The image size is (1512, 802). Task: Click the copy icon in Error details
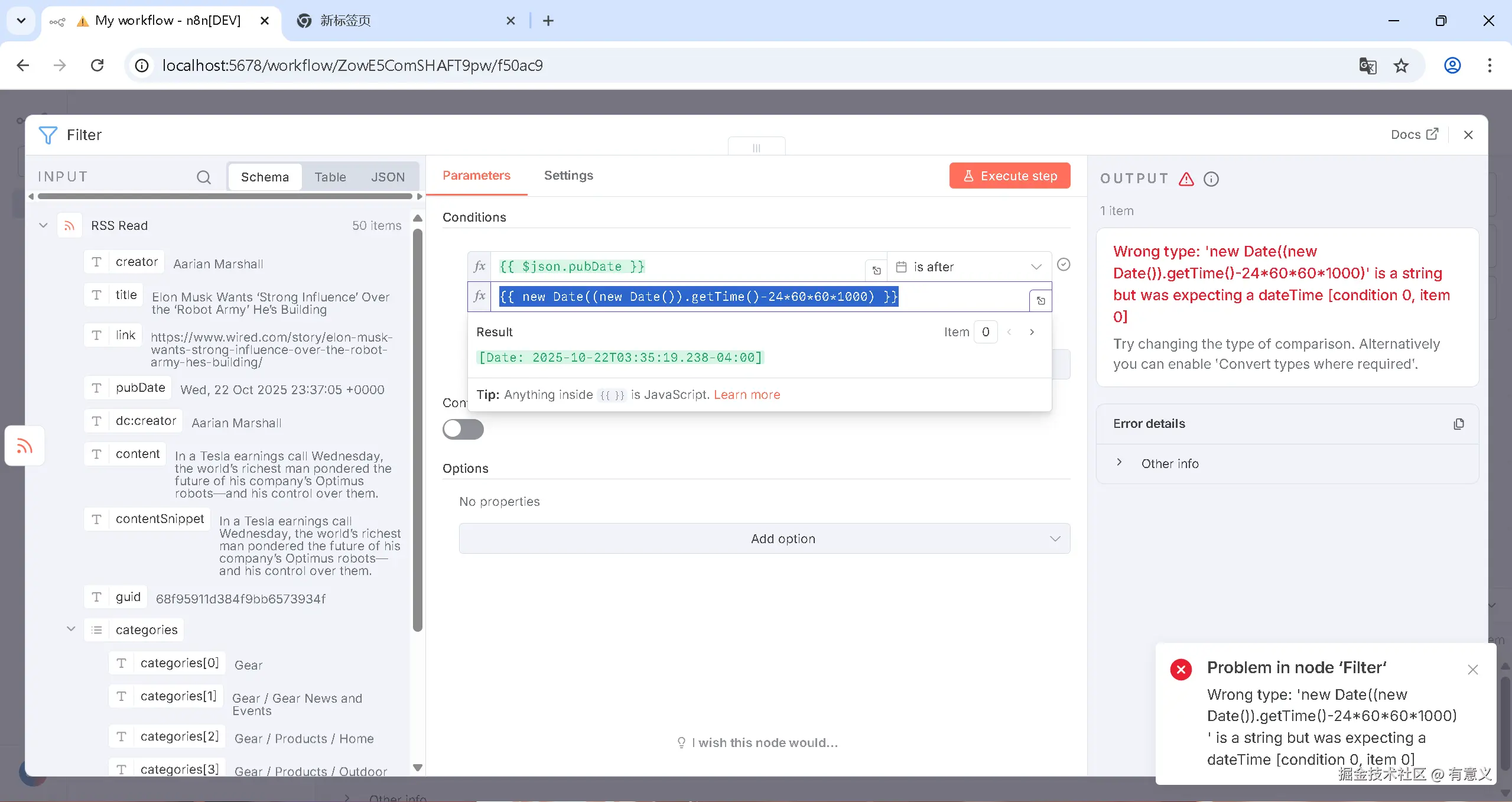1458,424
